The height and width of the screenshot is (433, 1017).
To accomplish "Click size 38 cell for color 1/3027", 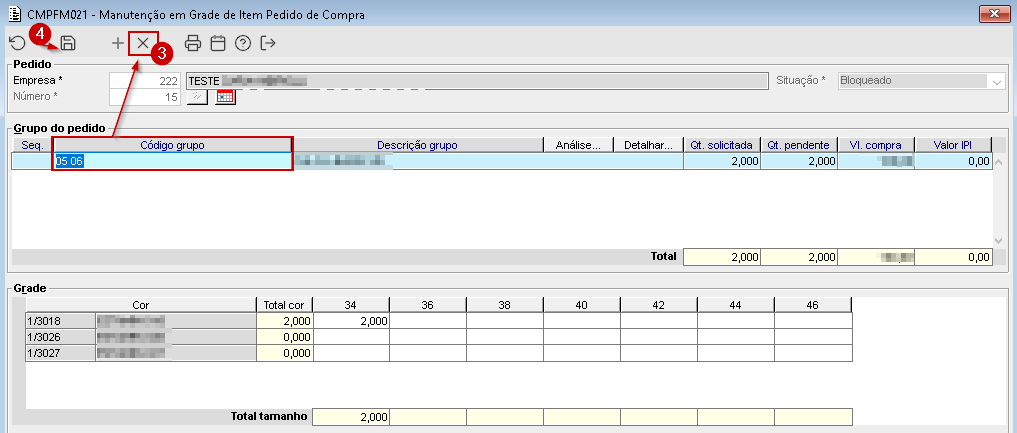I will coord(505,353).
